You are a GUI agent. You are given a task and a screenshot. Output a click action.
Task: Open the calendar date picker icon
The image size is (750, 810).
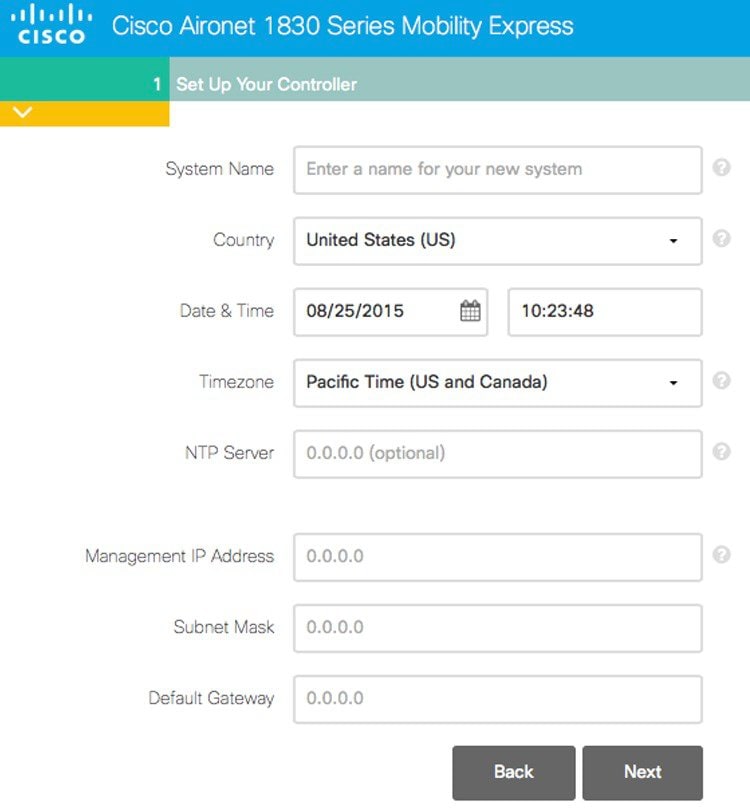470,311
